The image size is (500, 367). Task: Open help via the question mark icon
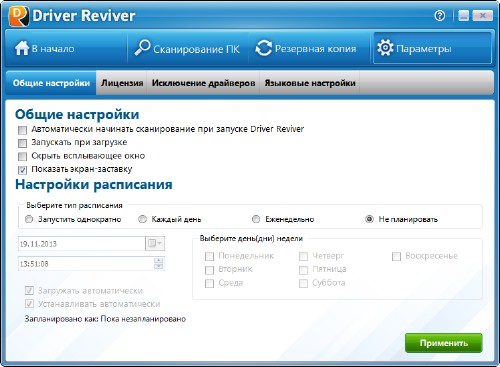tap(440, 15)
